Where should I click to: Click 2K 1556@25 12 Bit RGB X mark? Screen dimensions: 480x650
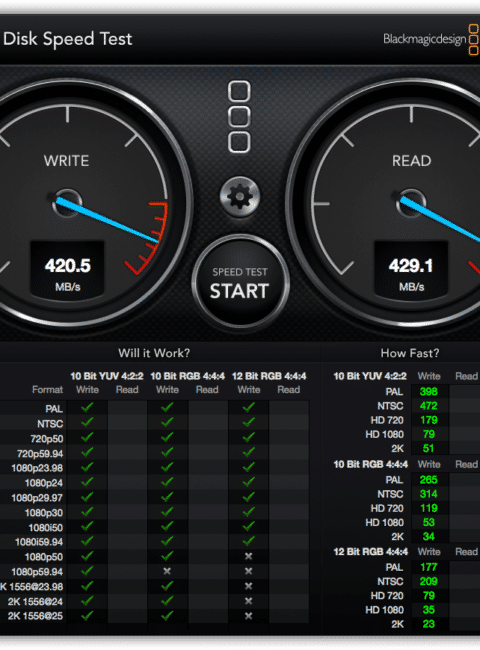(248, 616)
